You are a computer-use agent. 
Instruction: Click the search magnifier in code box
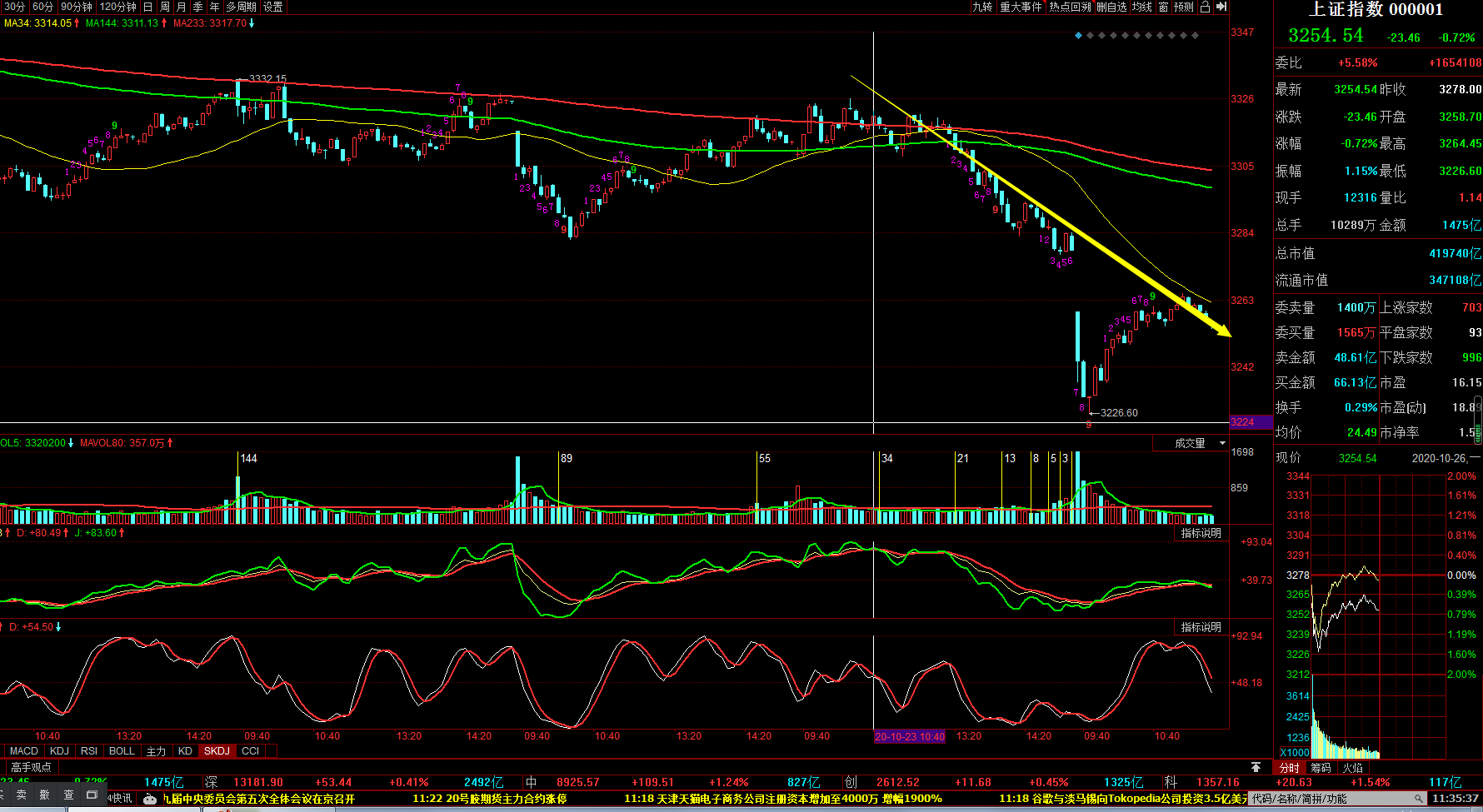[x=1418, y=799]
